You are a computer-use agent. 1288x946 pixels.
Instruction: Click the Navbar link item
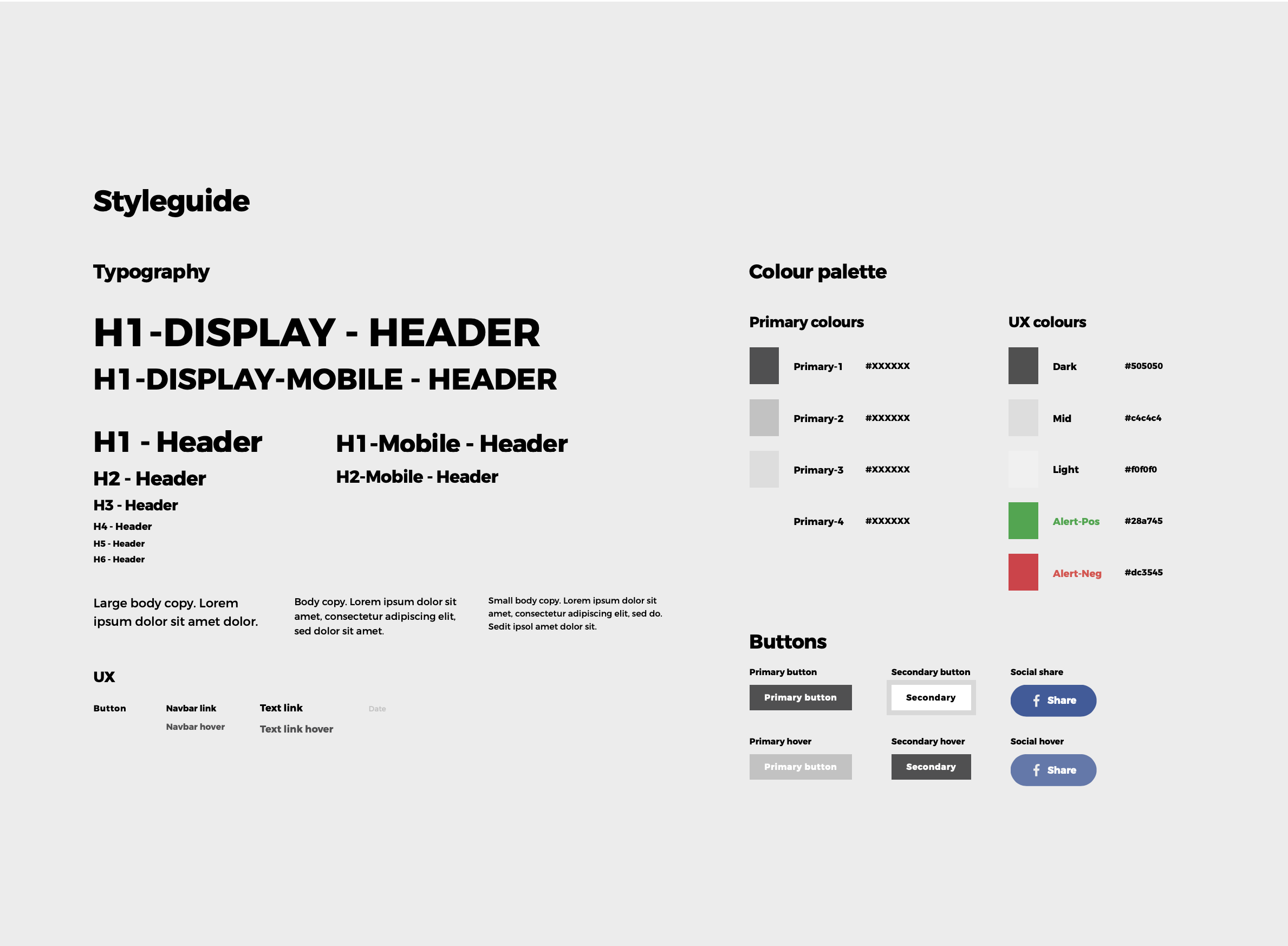(192, 707)
